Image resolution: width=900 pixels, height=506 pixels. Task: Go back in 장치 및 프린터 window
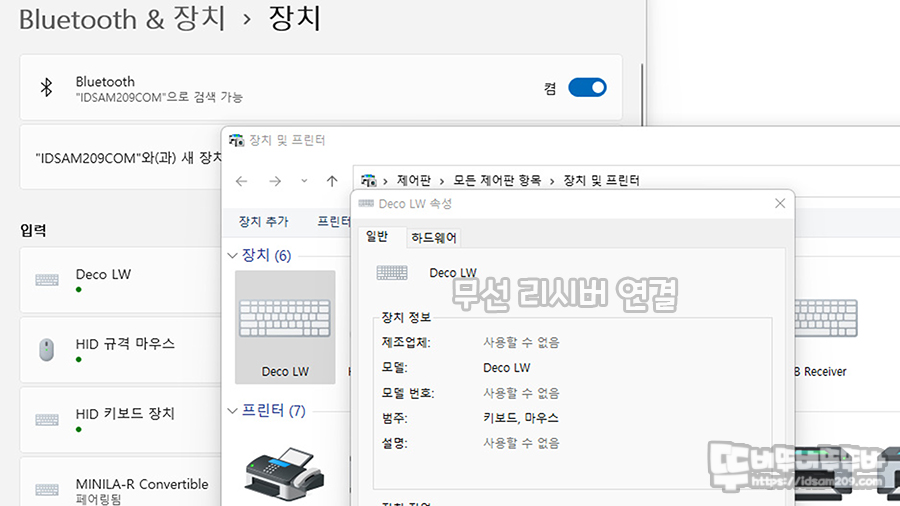242,181
